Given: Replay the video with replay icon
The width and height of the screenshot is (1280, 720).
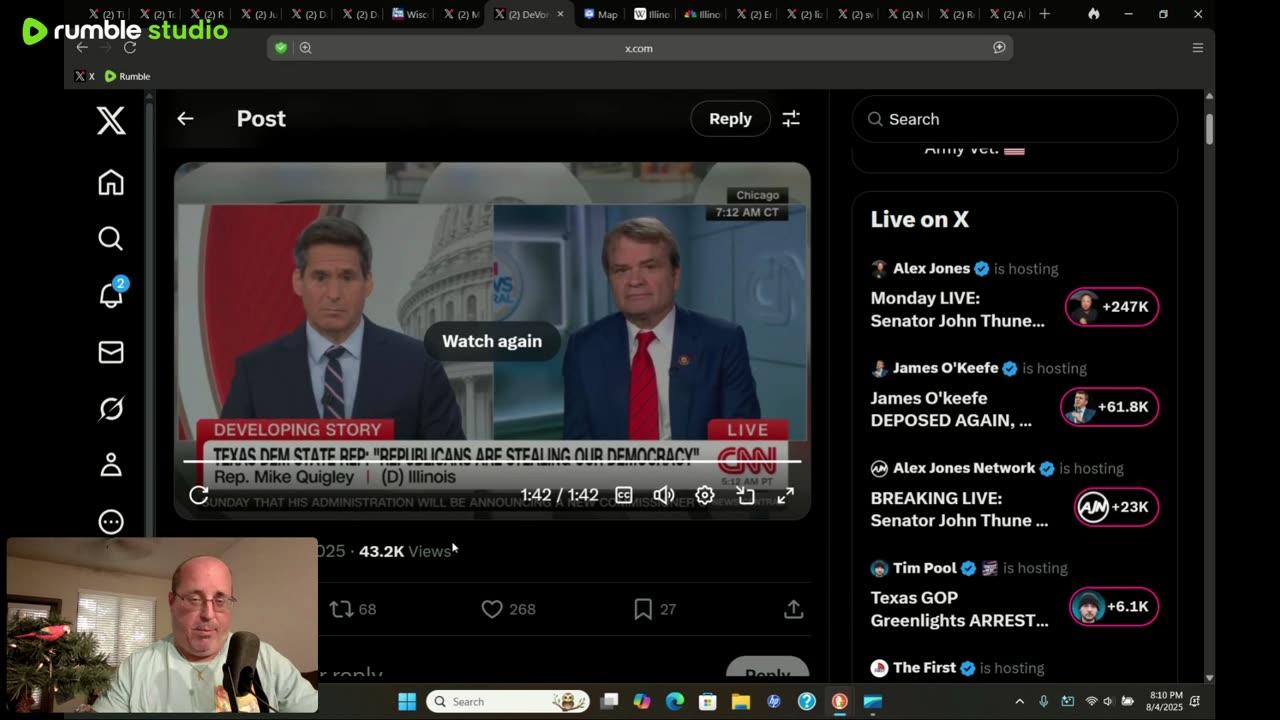Looking at the screenshot, I should [199, 495].
